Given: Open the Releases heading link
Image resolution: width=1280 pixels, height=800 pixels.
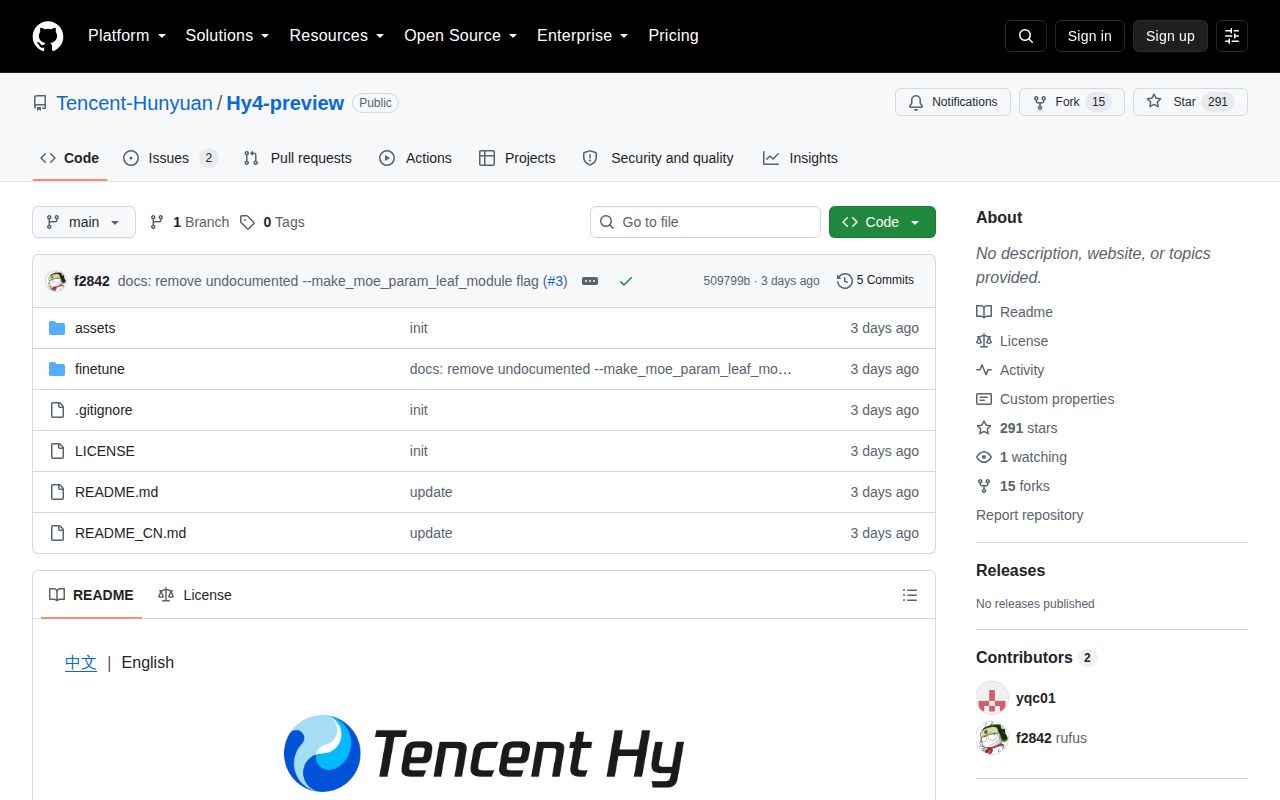Looking at the screenshot, I should pyautogui.click(x=1010, y=570).
